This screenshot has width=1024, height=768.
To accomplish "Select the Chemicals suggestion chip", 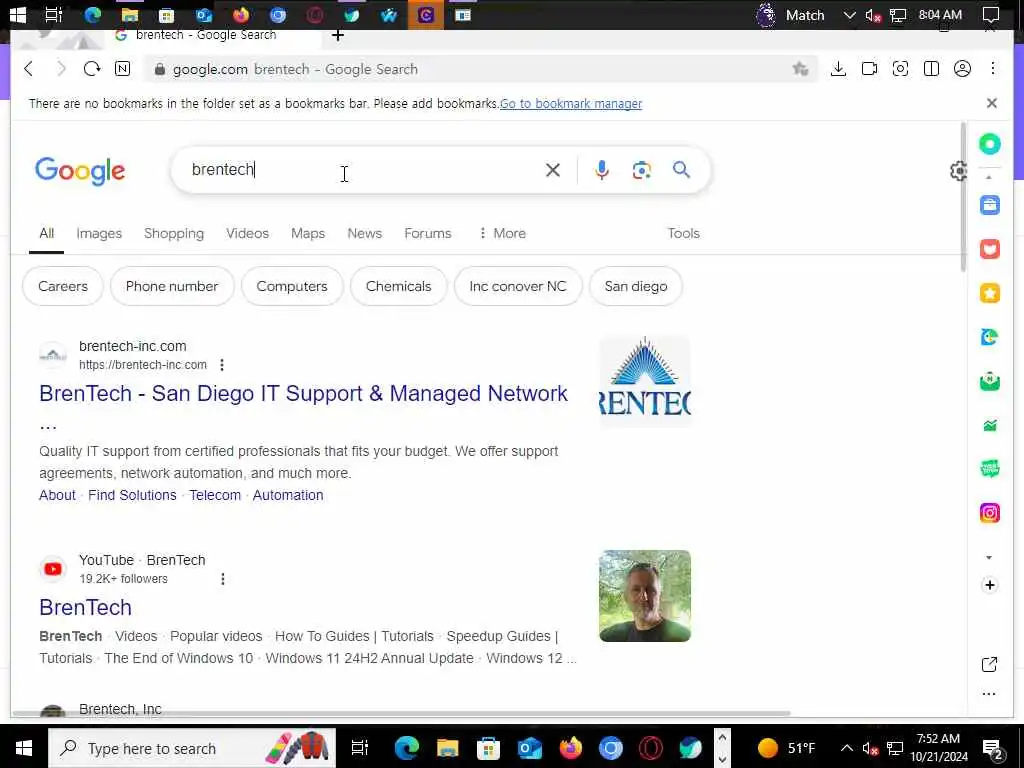I will 398,286.
